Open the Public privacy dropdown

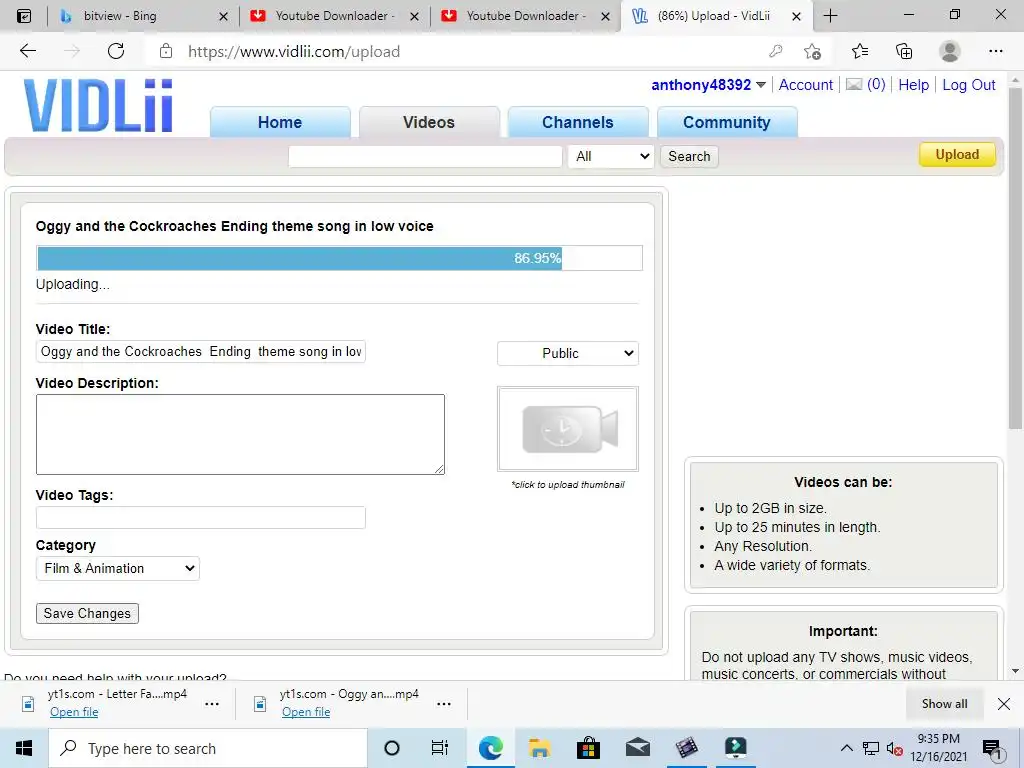tap(568, 353)
